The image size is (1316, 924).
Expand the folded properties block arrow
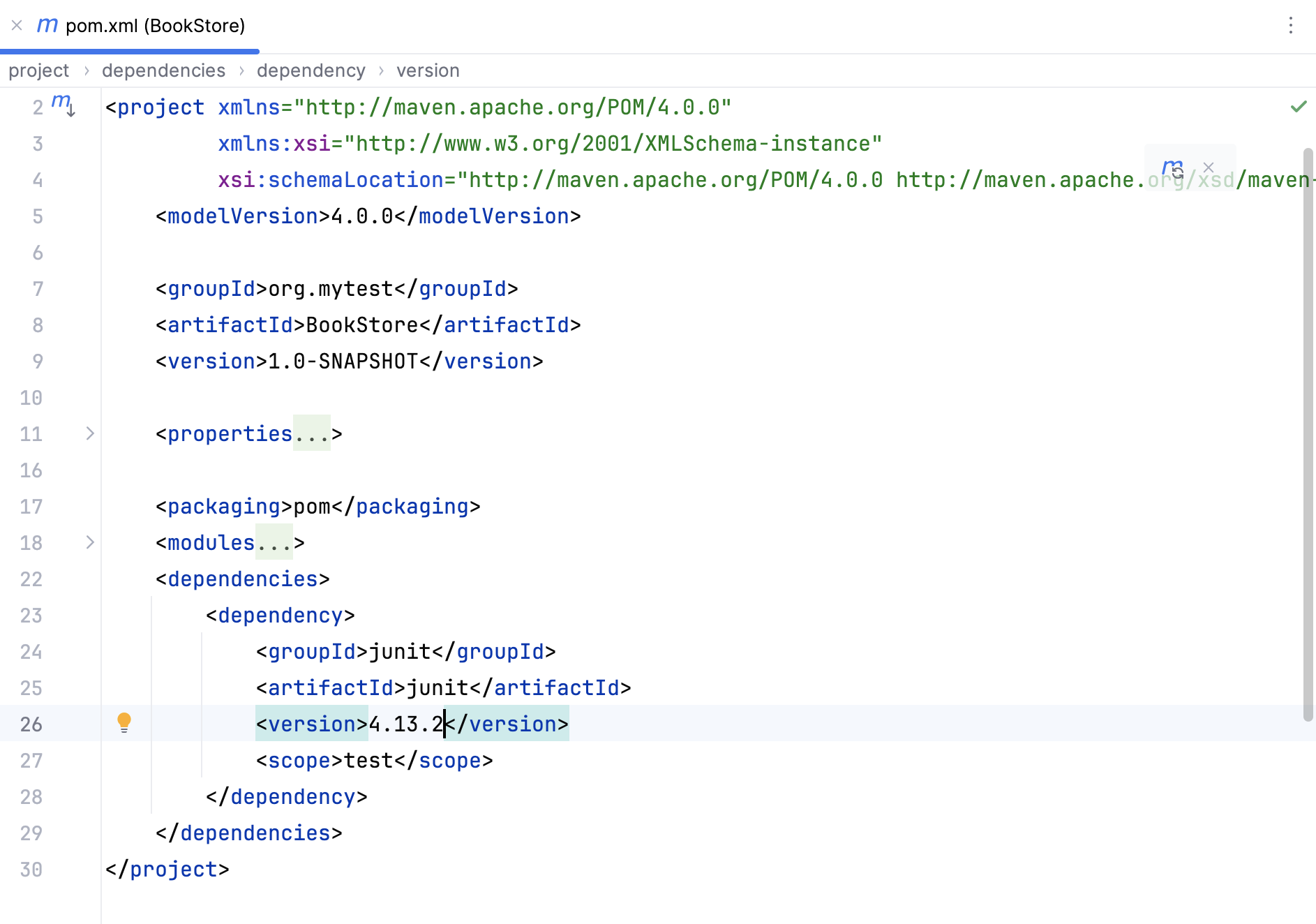90,433
